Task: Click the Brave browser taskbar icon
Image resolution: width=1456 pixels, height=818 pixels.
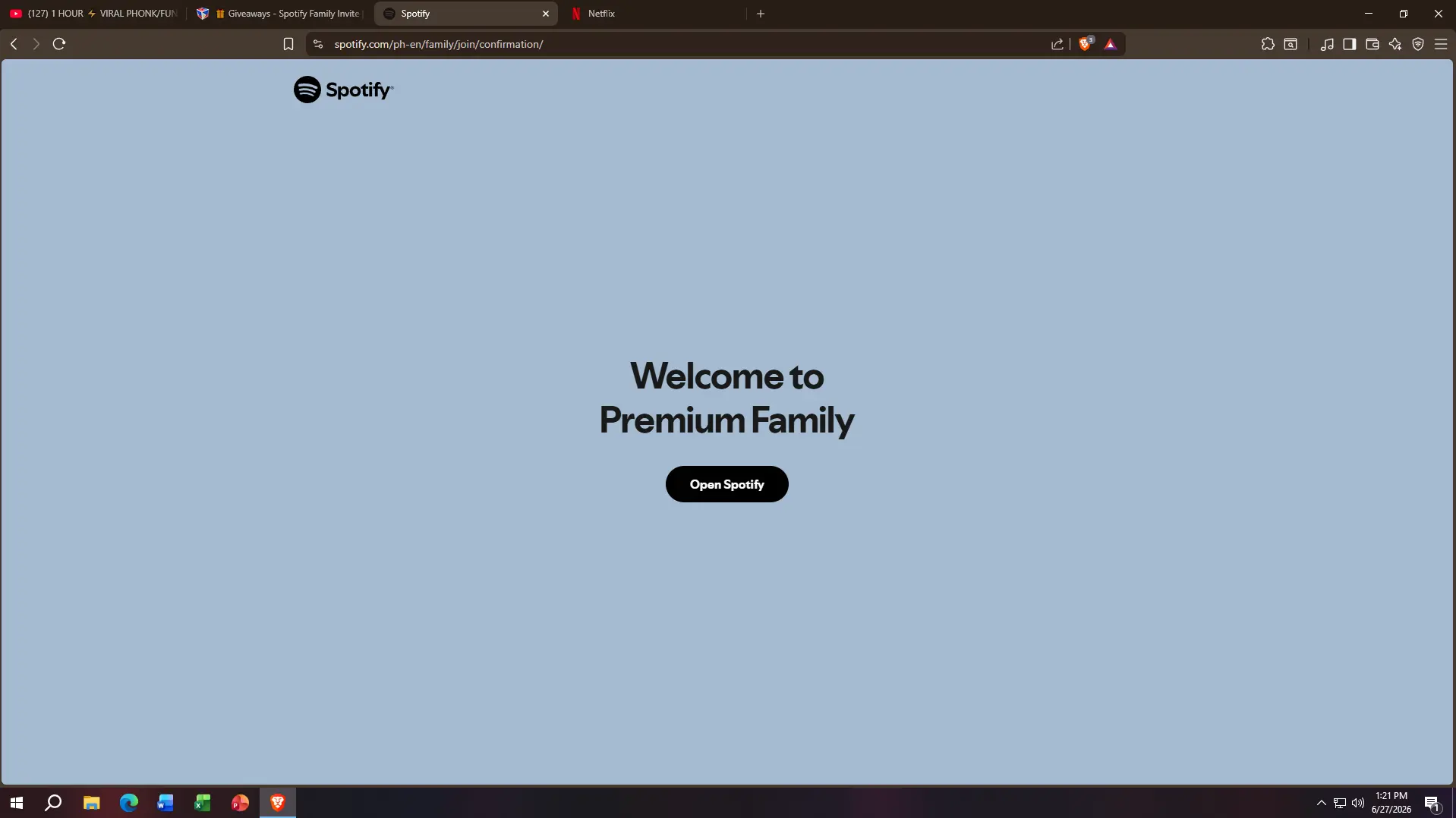Action: pyautogui.click(x=277, y=803)
